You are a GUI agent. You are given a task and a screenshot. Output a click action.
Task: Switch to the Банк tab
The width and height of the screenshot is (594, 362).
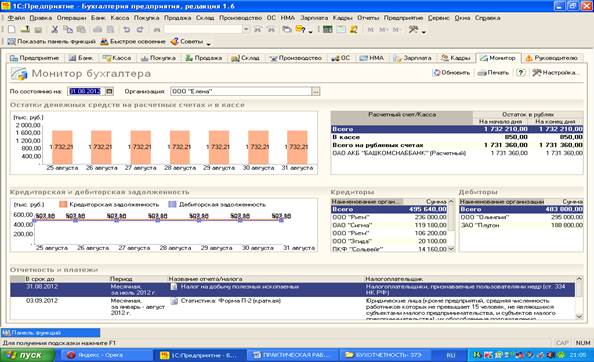point(81,58)
